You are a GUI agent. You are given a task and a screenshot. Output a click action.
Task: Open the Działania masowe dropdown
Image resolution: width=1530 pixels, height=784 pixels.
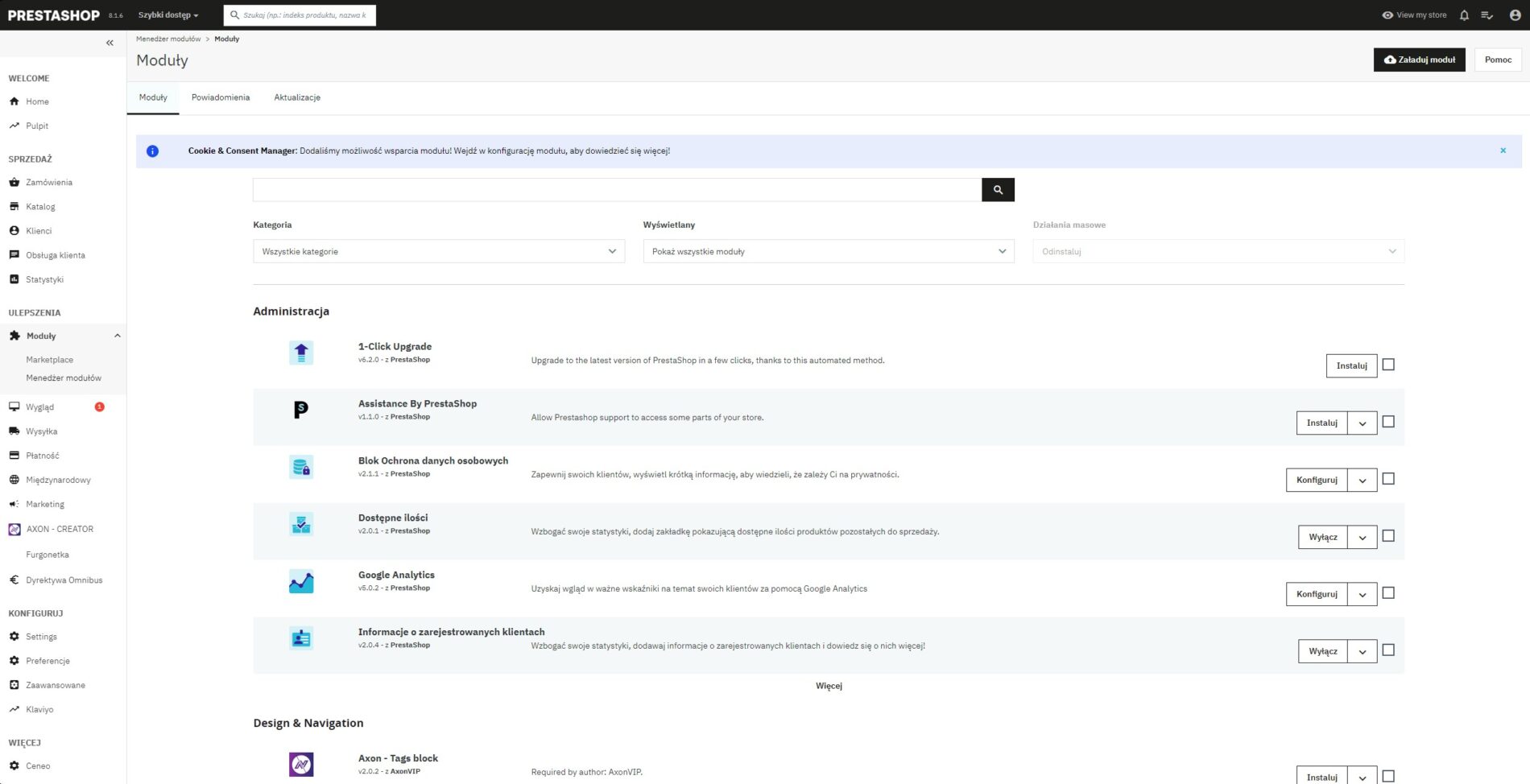coord(1218,251)
